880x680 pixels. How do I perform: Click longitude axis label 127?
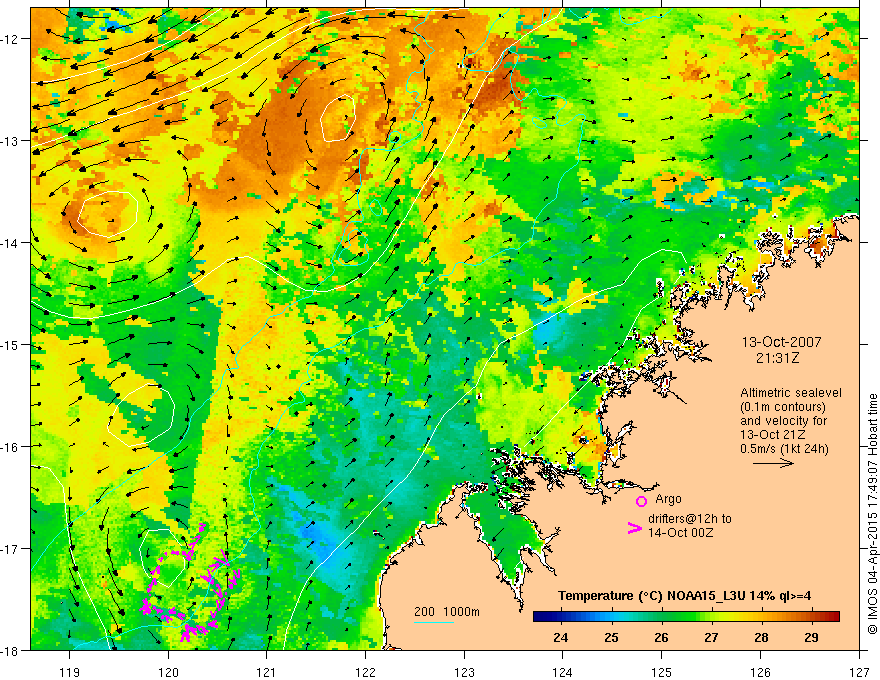coord(859,672)
